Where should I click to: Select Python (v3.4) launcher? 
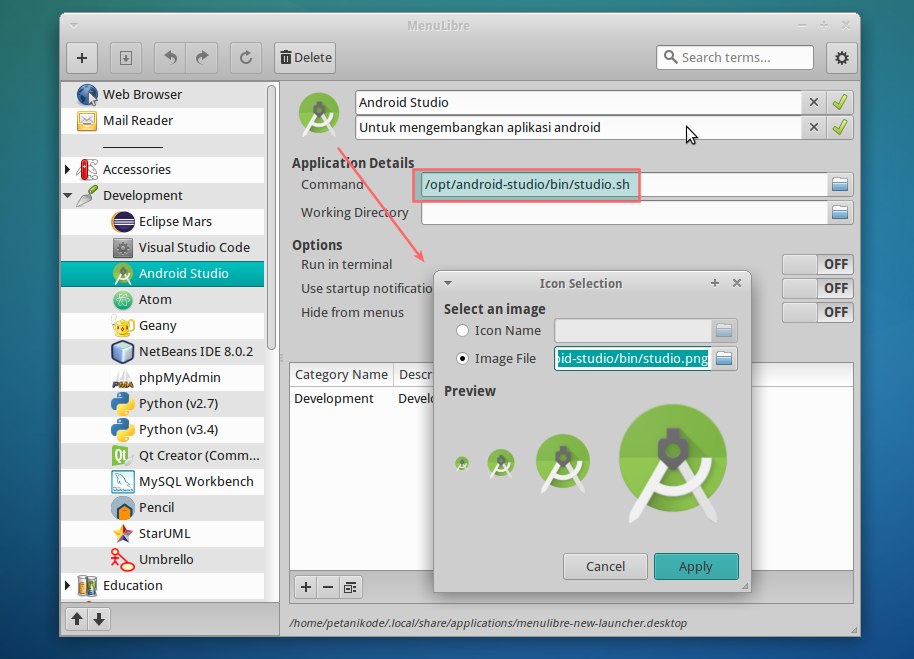coord(163,429)
